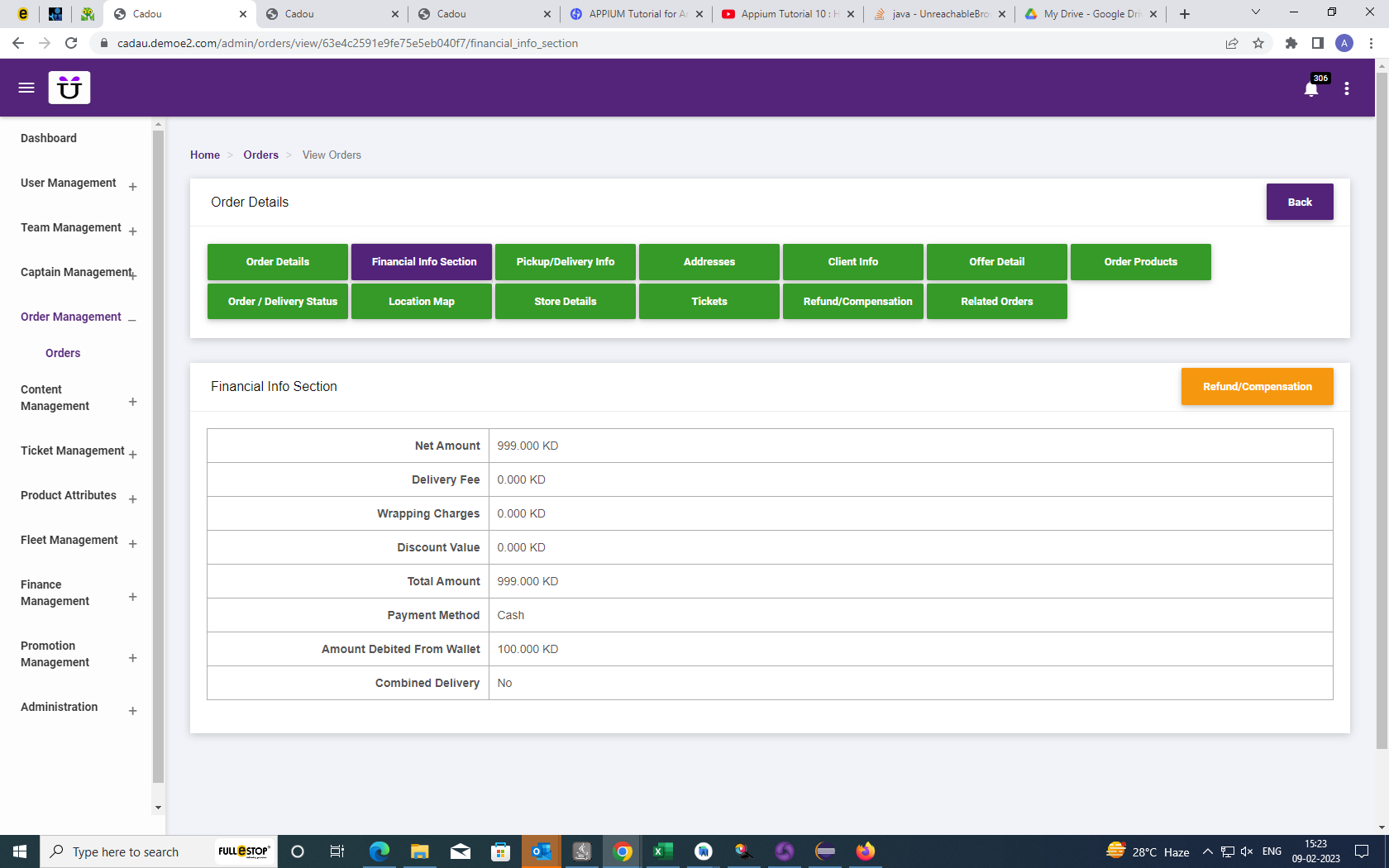
Task: Expand Fleet Management in the sidebar
Action: (132, 544)
